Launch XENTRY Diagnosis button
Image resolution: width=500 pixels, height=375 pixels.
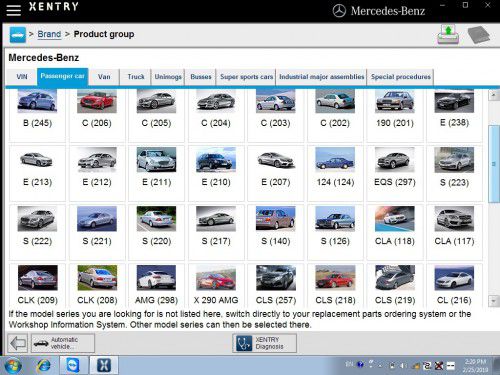pos(264,343)
